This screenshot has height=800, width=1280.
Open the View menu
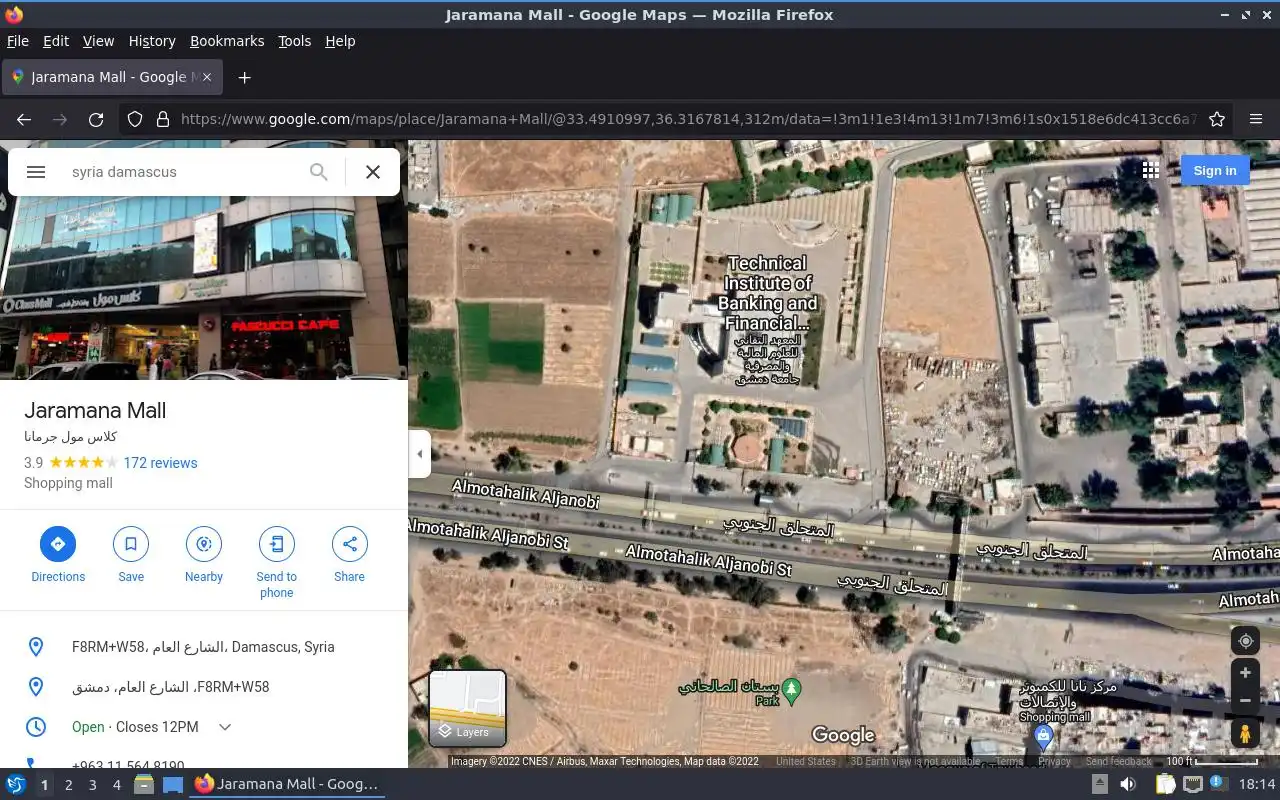coord(98,41)
